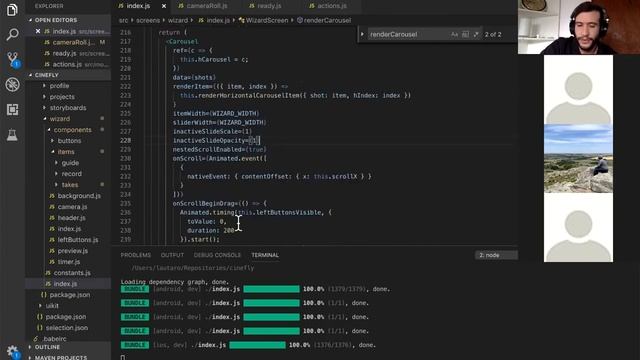Toggle Use Regular Expression in find widget
The height and width of the screenshot is (360, 640).
476,34
